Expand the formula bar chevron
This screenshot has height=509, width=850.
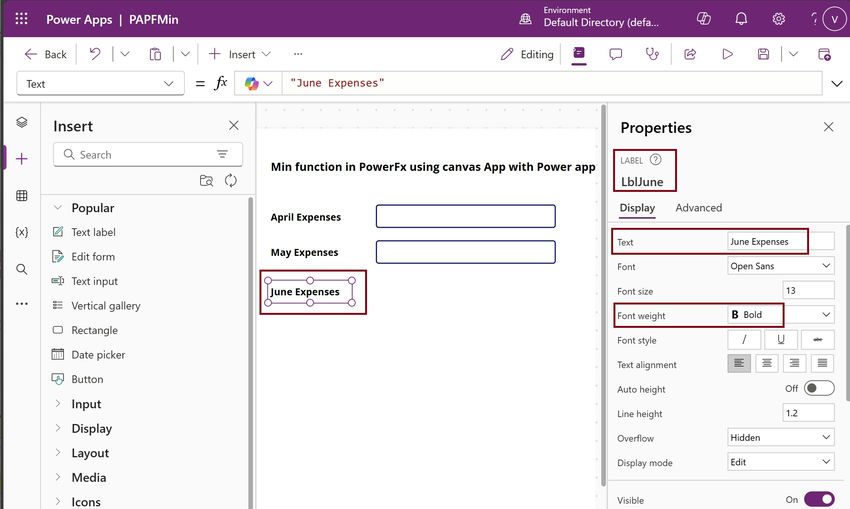tap(837, 83)
